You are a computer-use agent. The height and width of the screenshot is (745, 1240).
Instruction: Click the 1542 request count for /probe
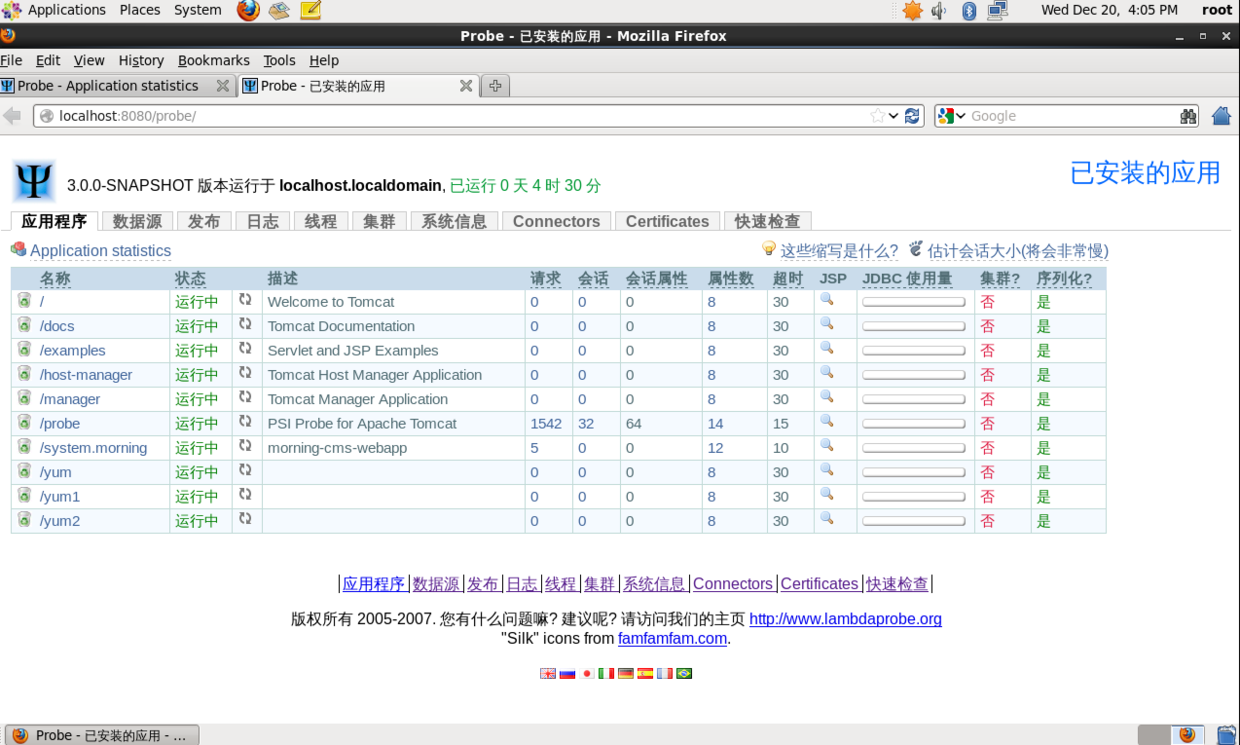546,423
